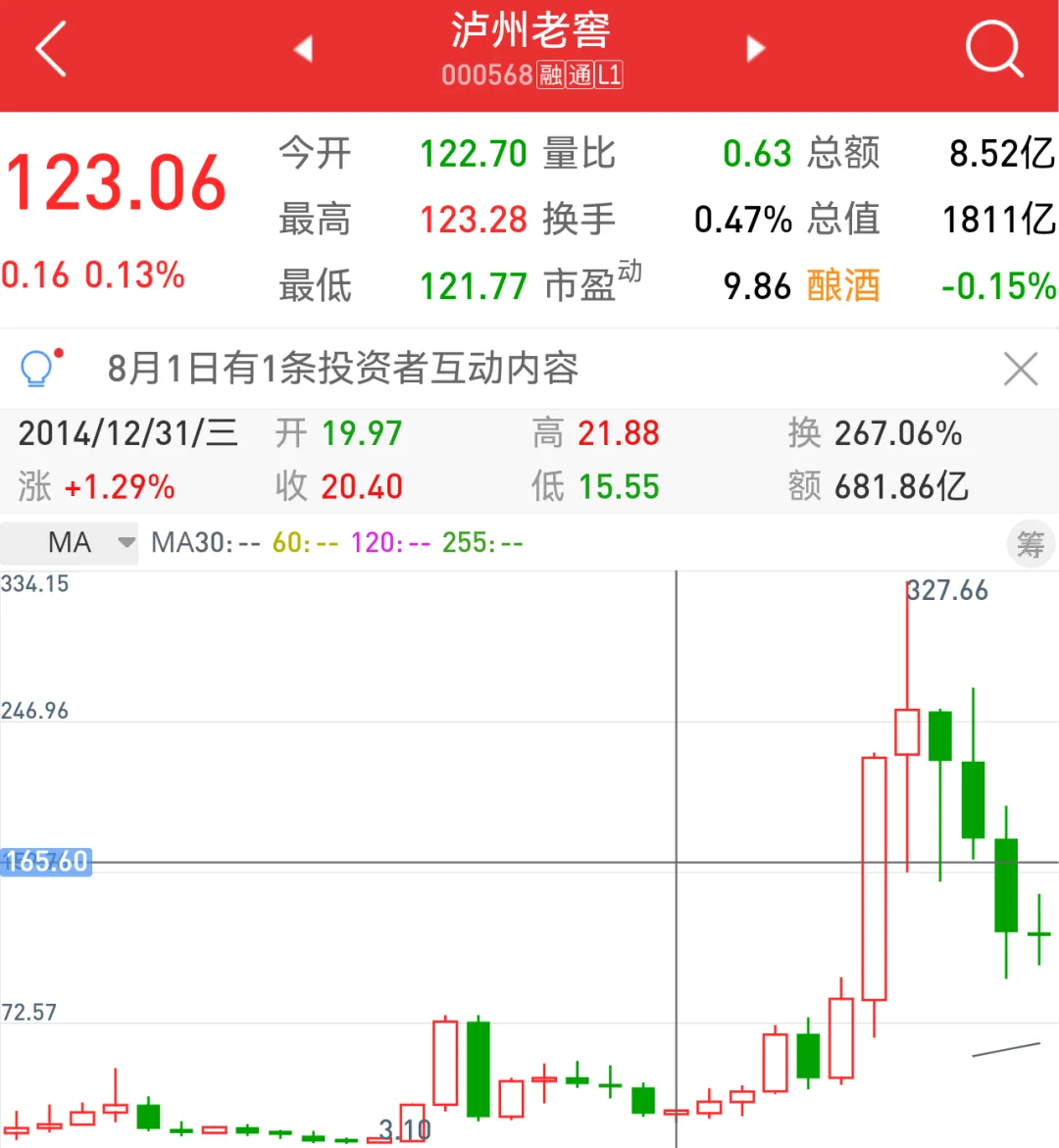1059x1148 pixels.
Task: Open stock search with the magnifier icon
Action: (993, 48)
